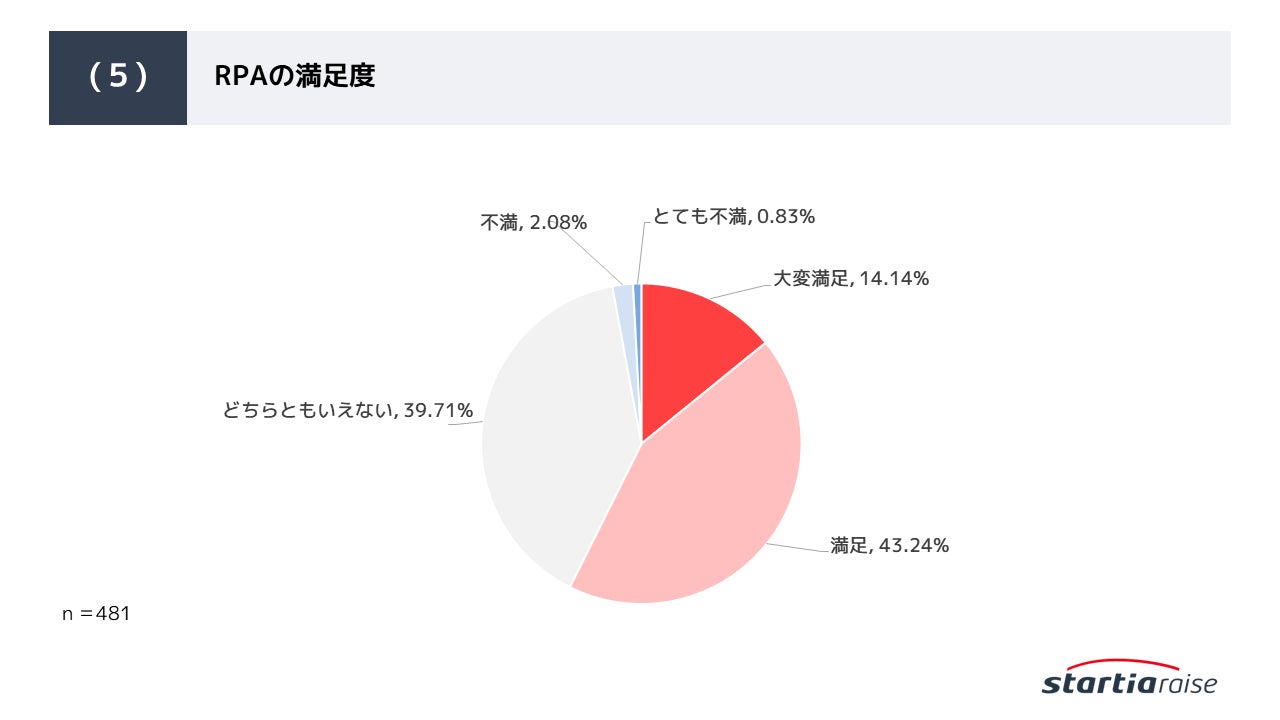Select the (5) section number box
This screenshot has height=720, width=1280.
[x=118, y=78]
